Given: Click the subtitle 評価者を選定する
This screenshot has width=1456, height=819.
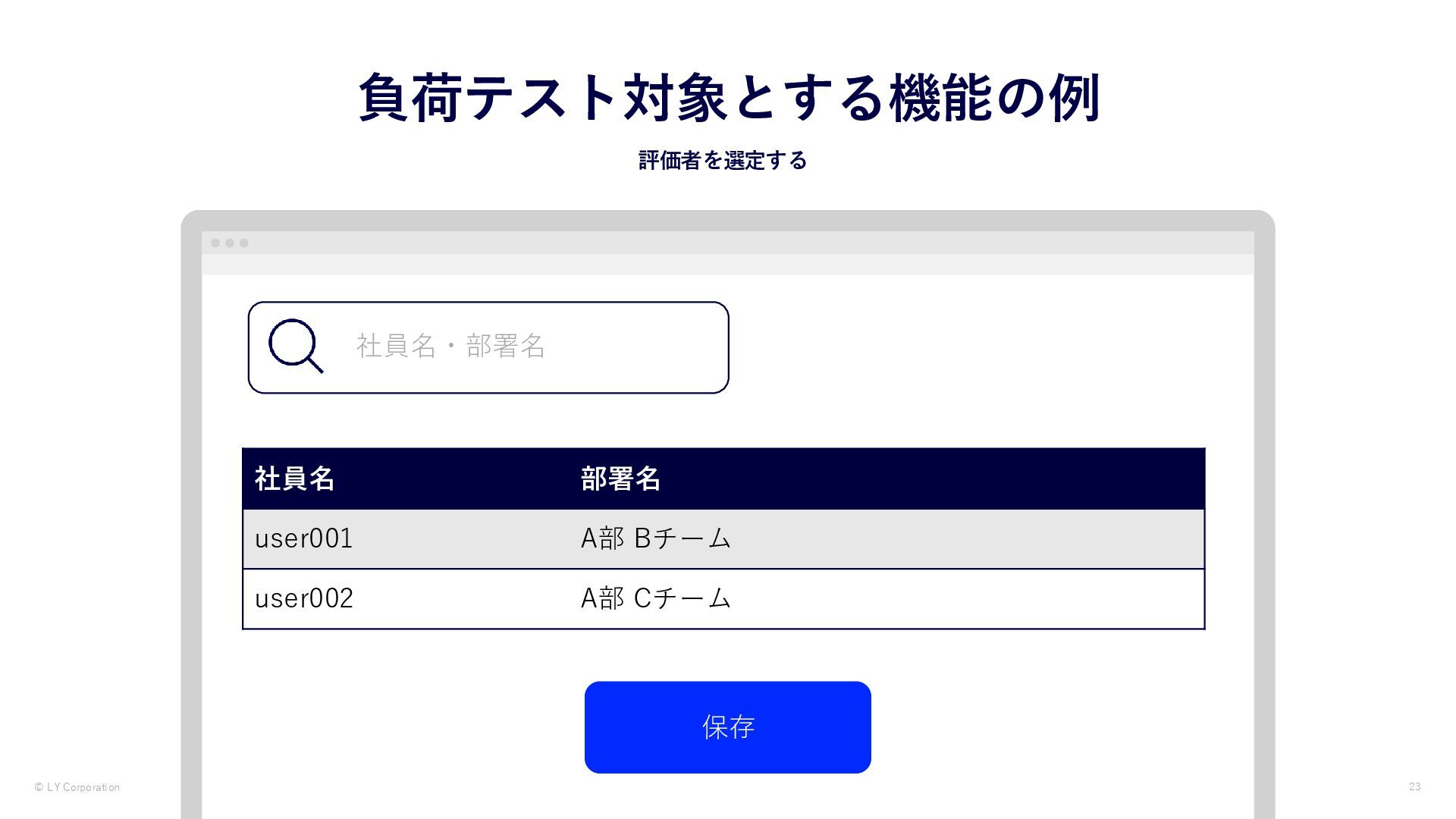Looking at the screenshot, I should (x=723, y=161).
